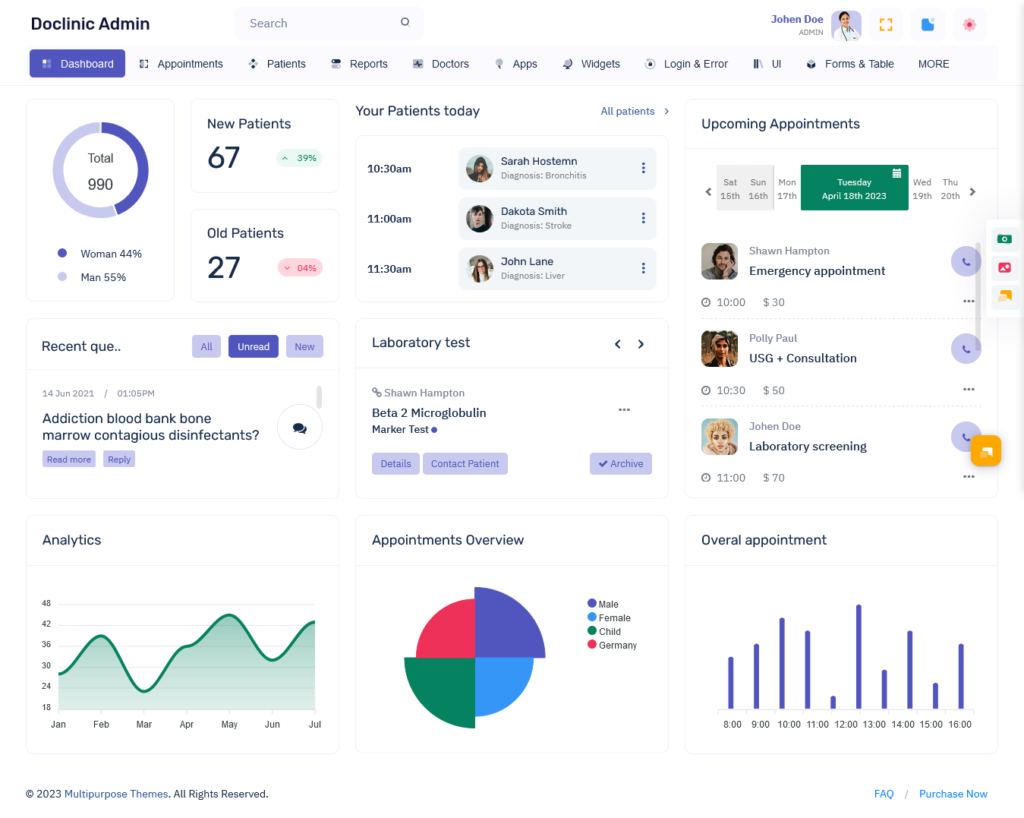This screenshot has height=818, width=1024.
Task: Archive the Beta 2 Microglobulin test
Action: pos(620,464)
